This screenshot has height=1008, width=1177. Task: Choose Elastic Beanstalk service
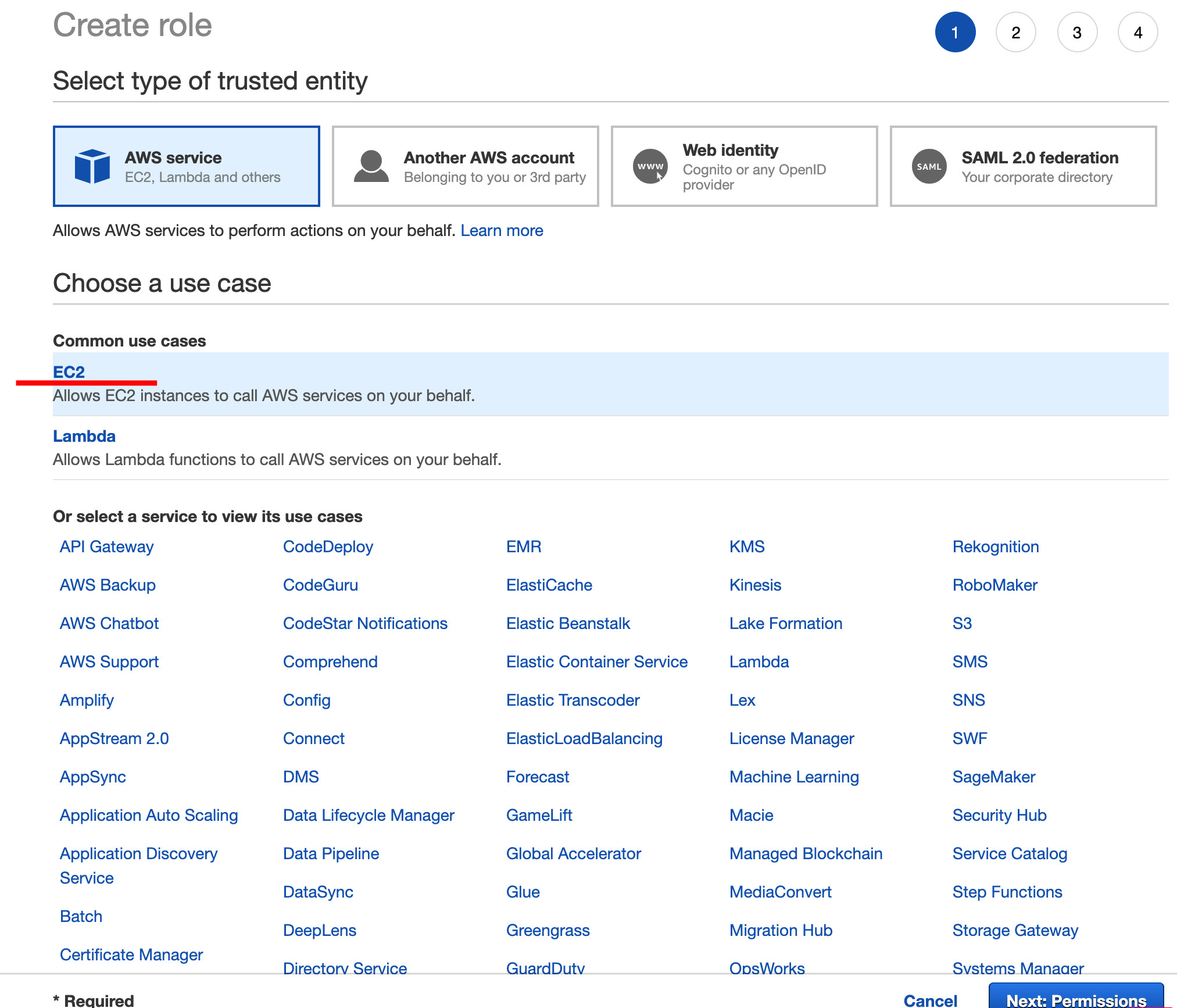[x=568, y=624]
